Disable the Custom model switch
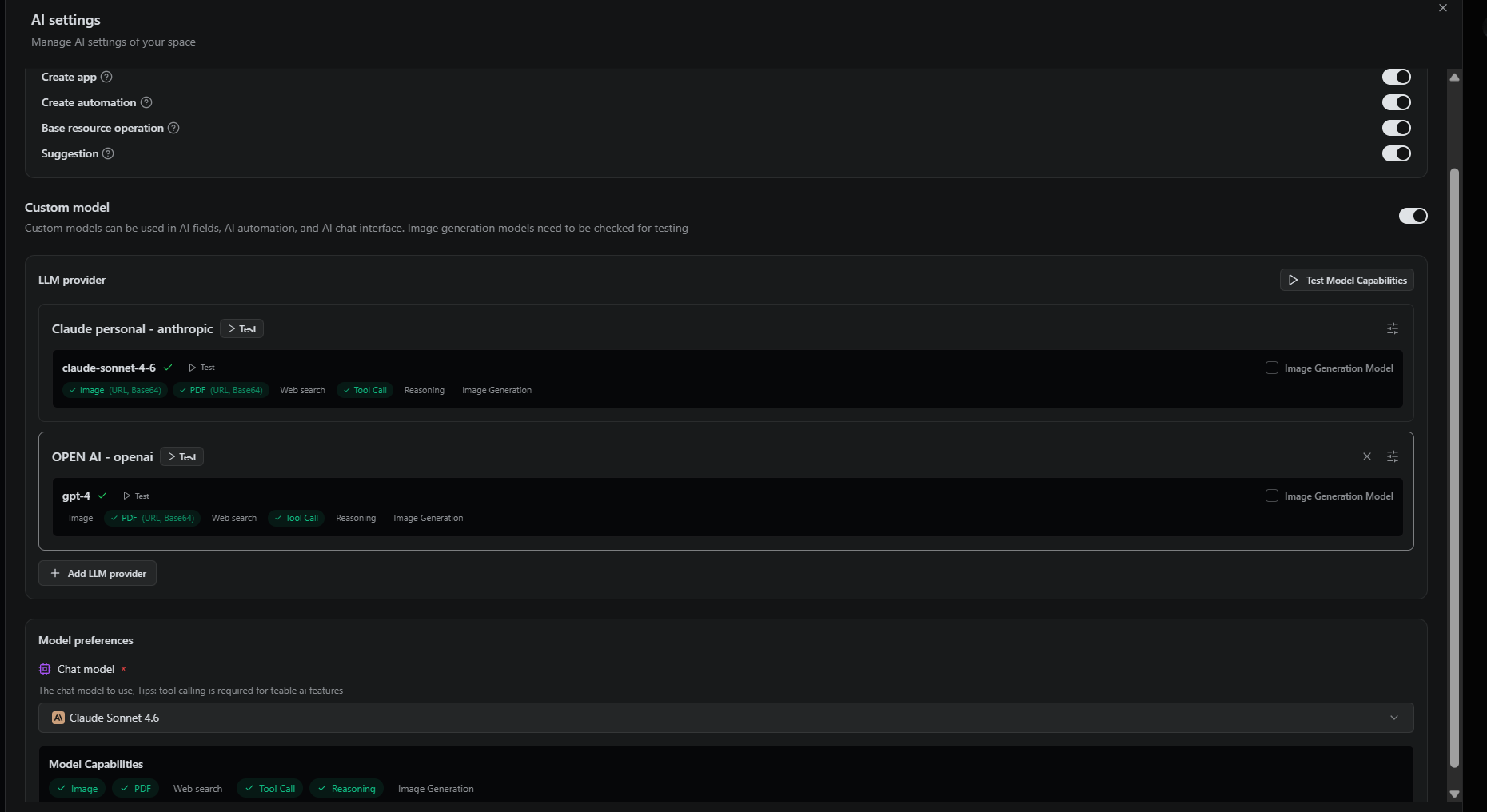 [1413, 216]
